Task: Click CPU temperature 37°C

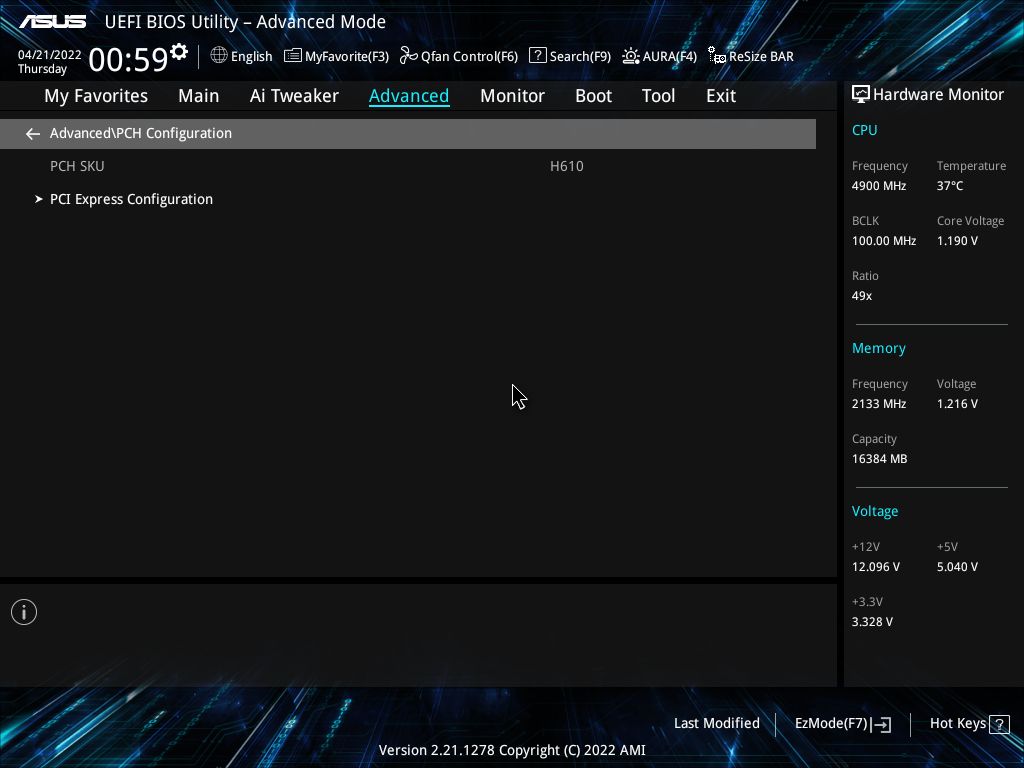Action: [x=950, y=185]
